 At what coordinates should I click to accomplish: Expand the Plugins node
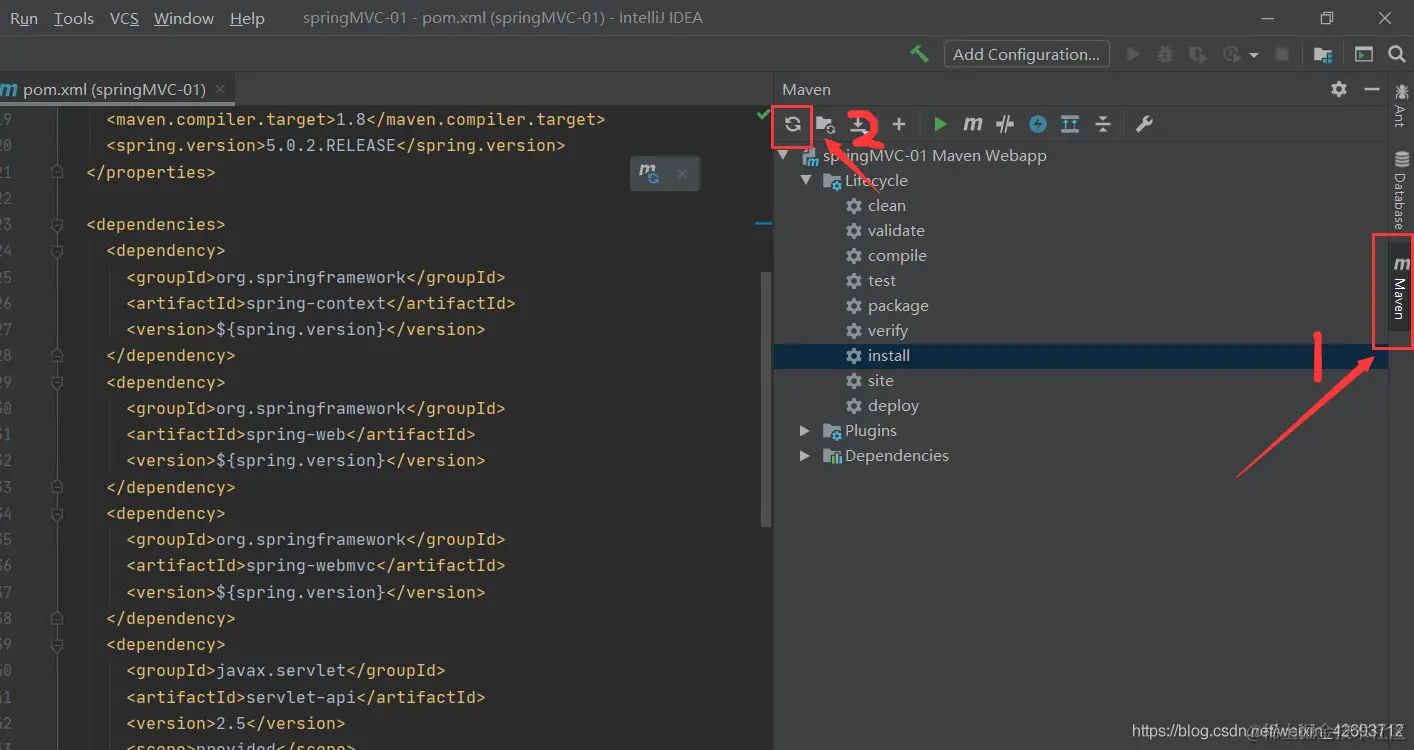coord(805,431)
